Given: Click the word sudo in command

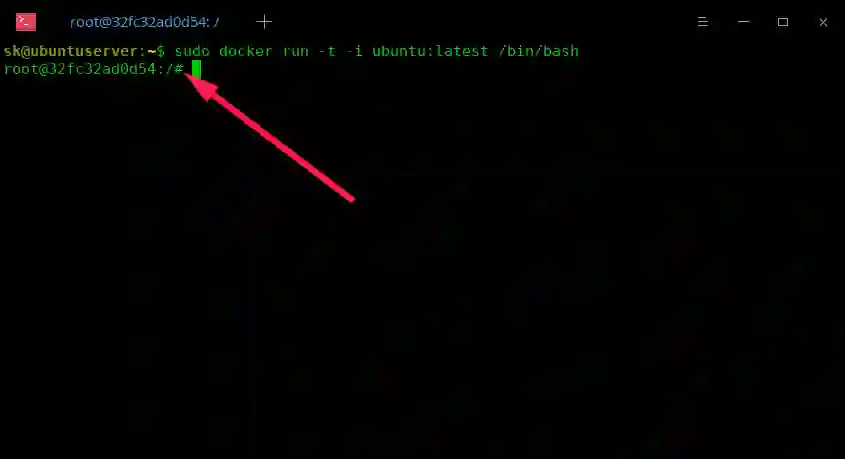Looking at the screenshot, I should coord(192,51).
